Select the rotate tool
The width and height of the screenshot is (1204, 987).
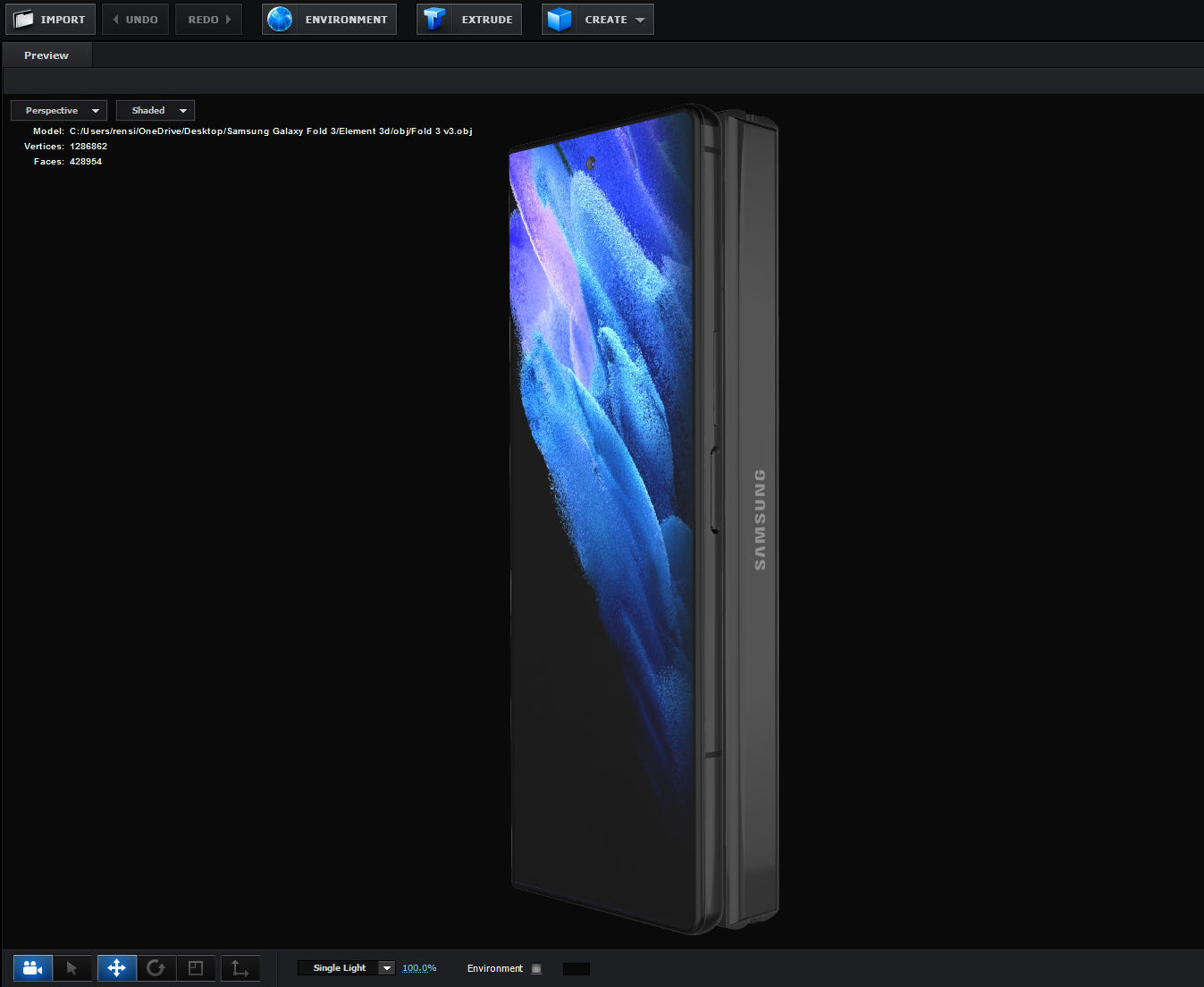[156, 968]
